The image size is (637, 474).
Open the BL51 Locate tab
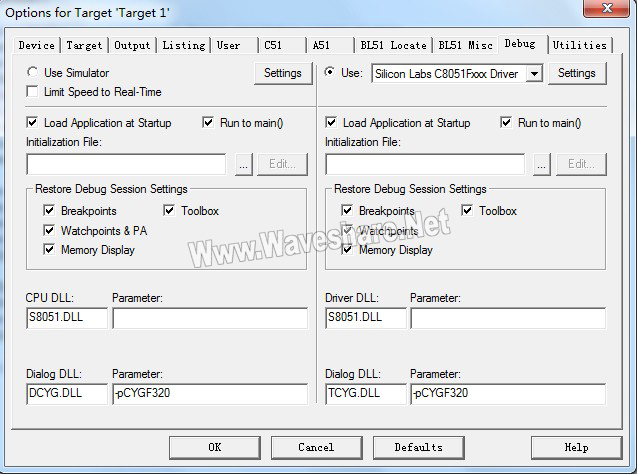coord(393,45)
